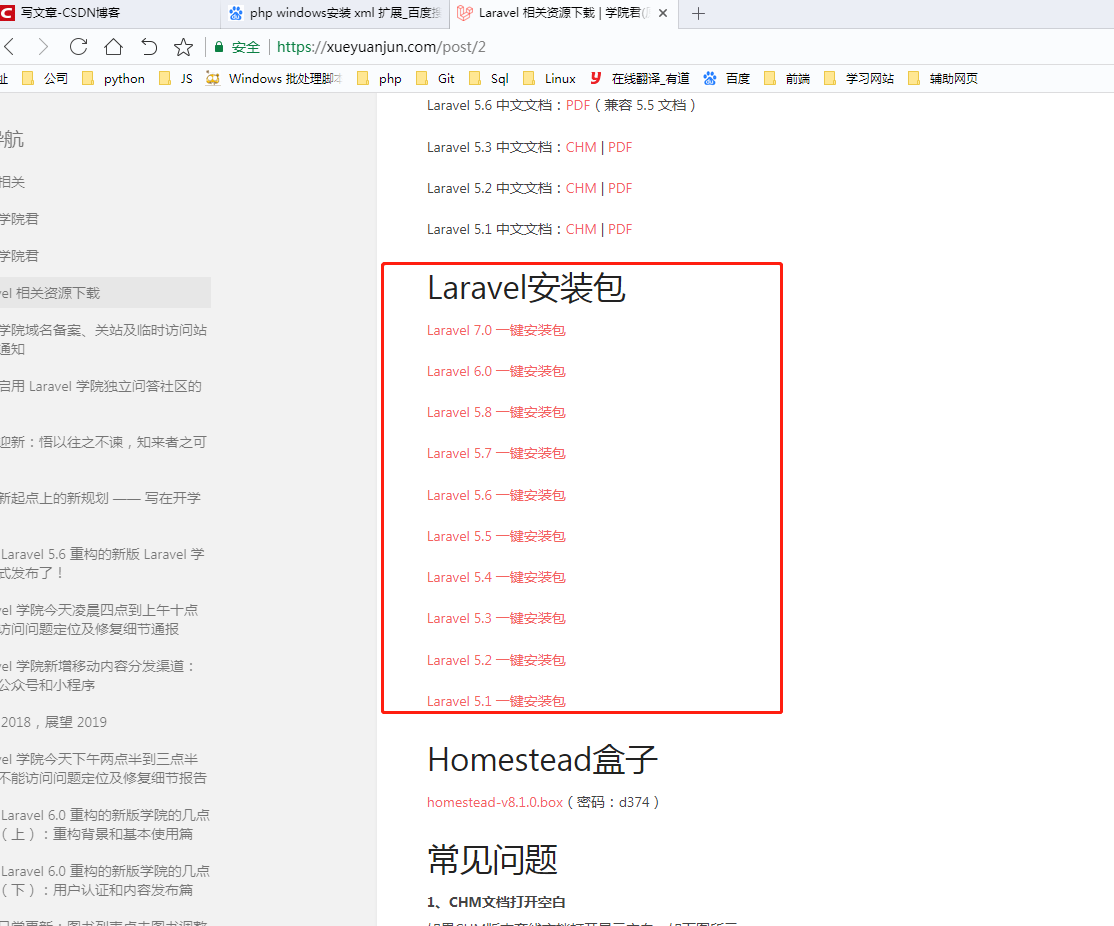Viewport: 1114px width, 926px height.
Task: Click the undo/restore closed tab icon
Action: coord(148,47)
